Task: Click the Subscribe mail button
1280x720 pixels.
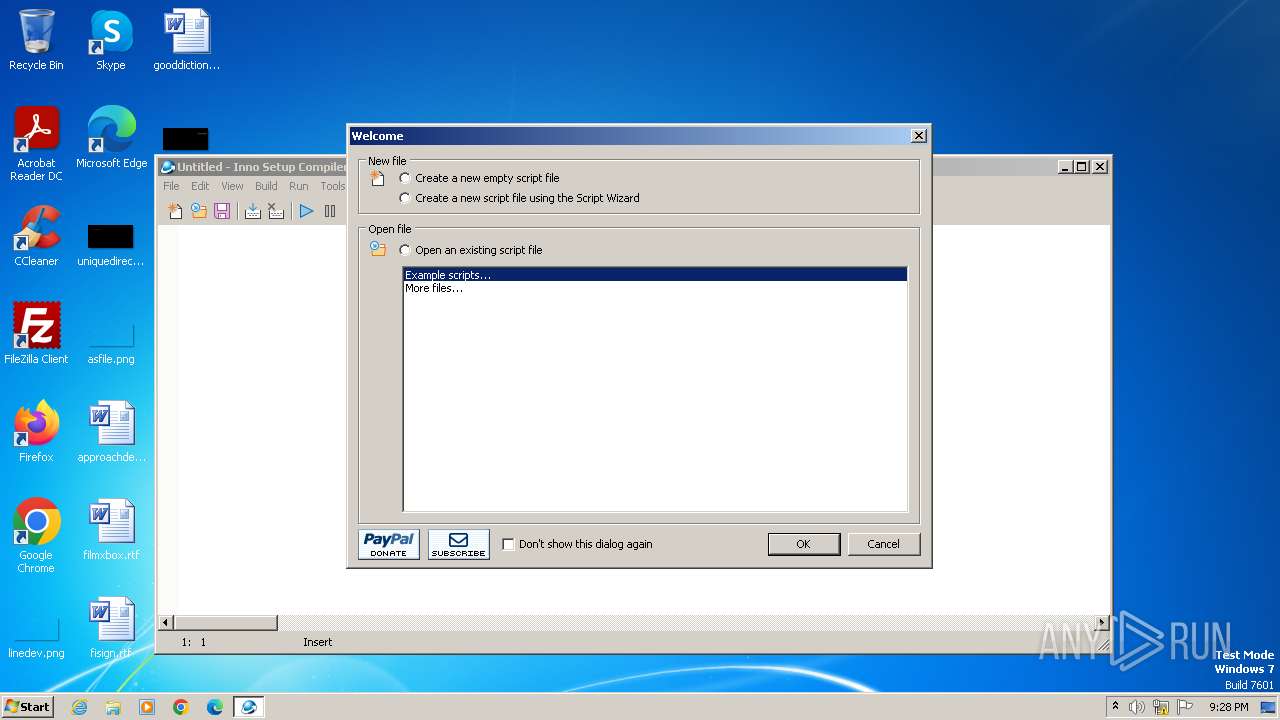Action: pyautogui.click(x=459, y=544)
